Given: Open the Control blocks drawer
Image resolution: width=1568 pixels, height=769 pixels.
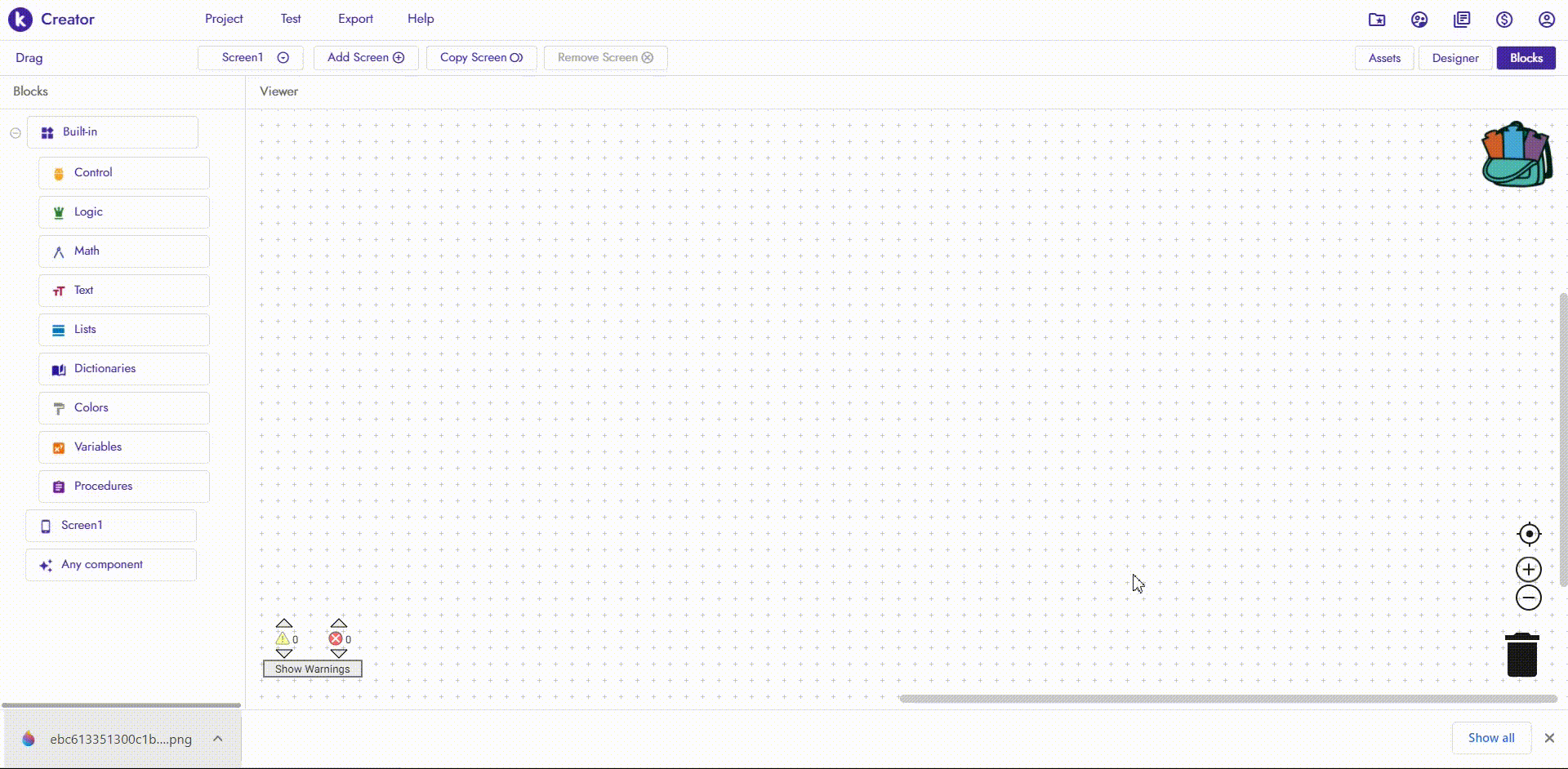Looking at the screenshot, I should coord(124,173).
